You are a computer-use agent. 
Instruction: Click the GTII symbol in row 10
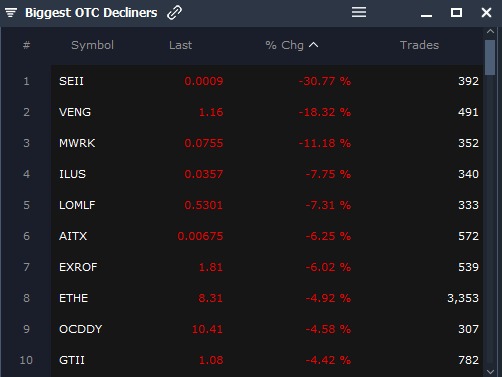[72, 360]
